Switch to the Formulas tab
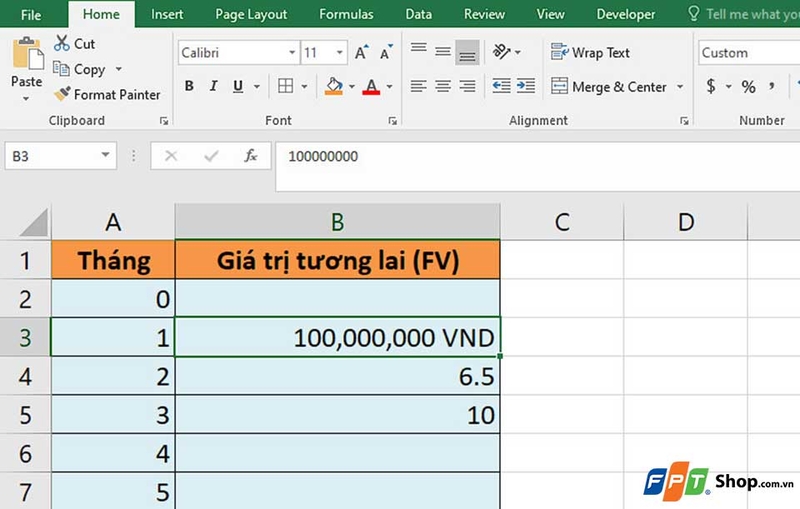The width and height of the screenshot is (800, 509). 346,14
